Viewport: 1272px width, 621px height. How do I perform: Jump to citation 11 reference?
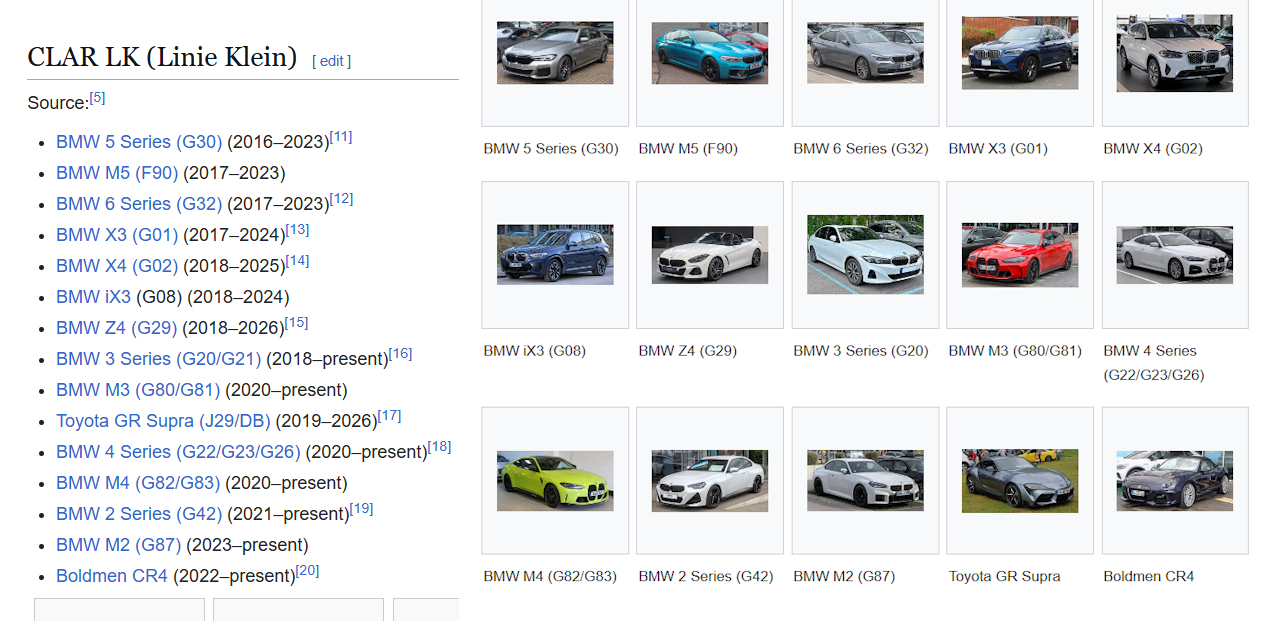341,137
